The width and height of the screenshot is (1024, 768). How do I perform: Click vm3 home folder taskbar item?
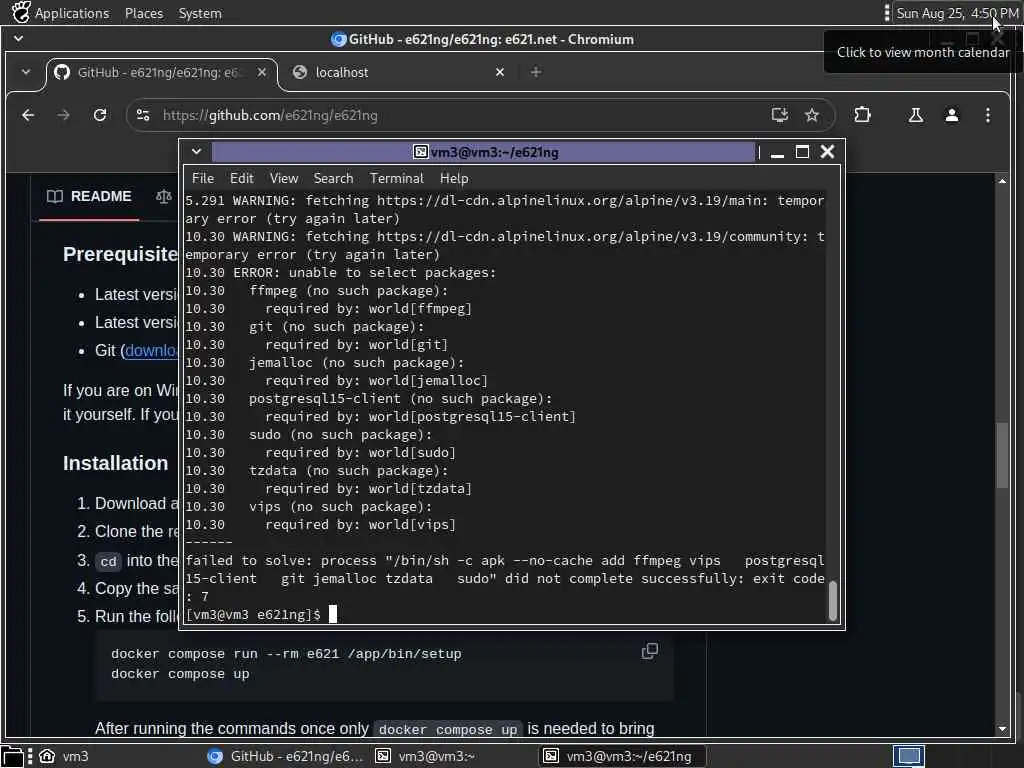(x=63, y=756)
